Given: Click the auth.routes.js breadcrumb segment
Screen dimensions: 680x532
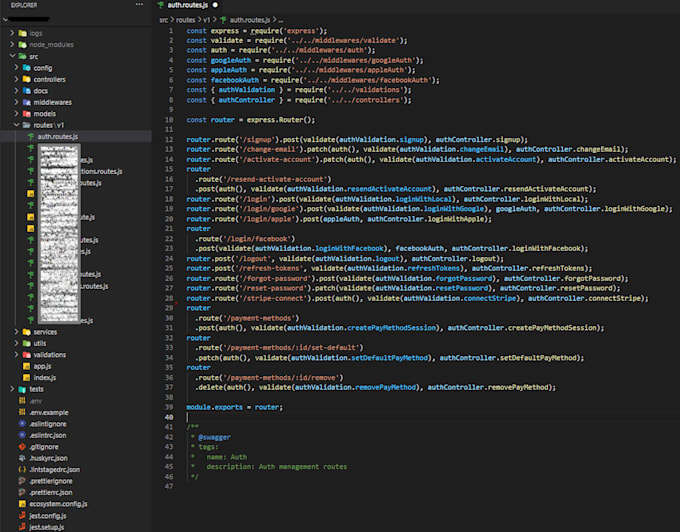Looking at the screenshot, I should (x=250, y=20).
